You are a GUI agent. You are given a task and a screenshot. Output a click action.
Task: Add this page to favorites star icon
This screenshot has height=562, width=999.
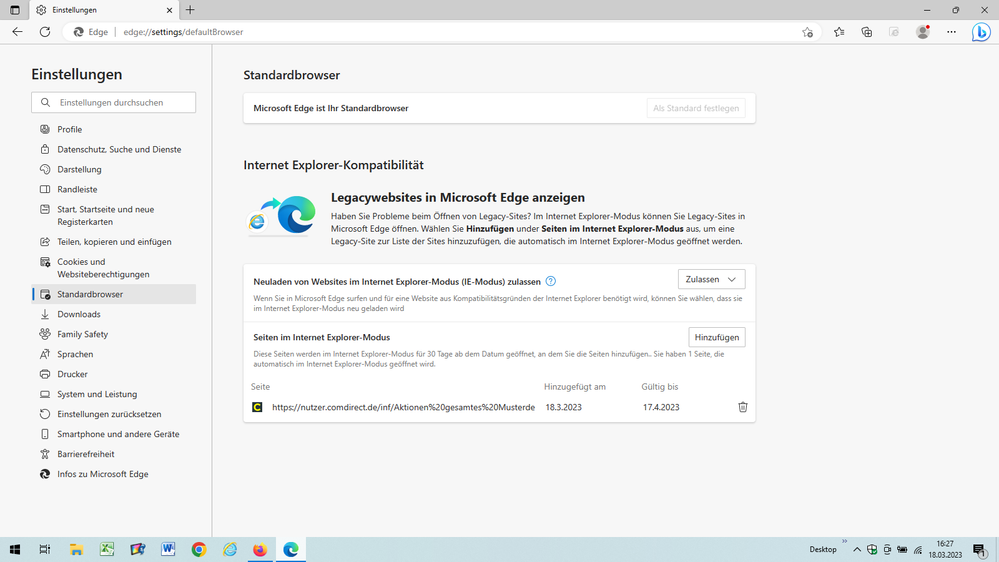coord(807,32)
